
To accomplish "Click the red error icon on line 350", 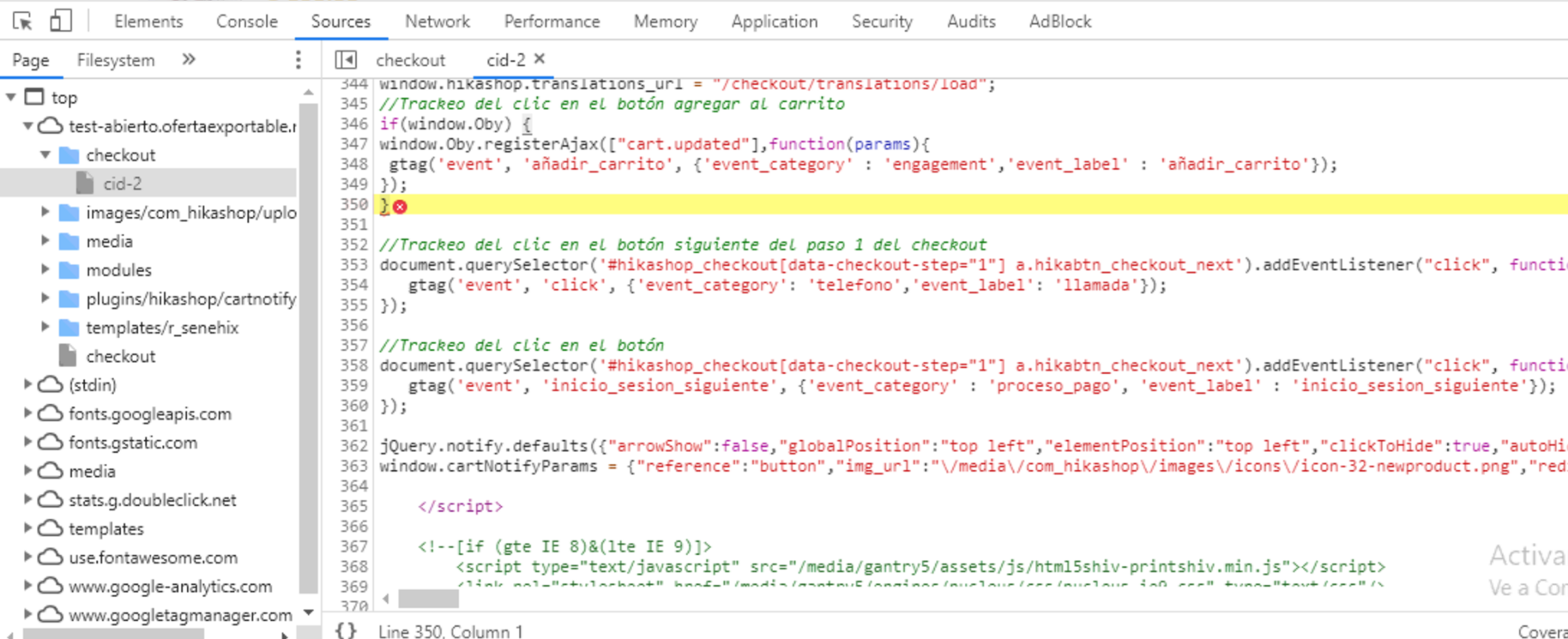I will pyautogui.click(x=400, y=206).
